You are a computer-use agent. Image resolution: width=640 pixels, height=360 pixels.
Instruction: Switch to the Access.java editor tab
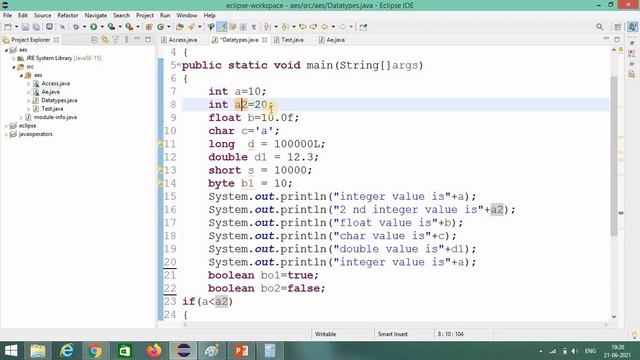click(179, 40)
